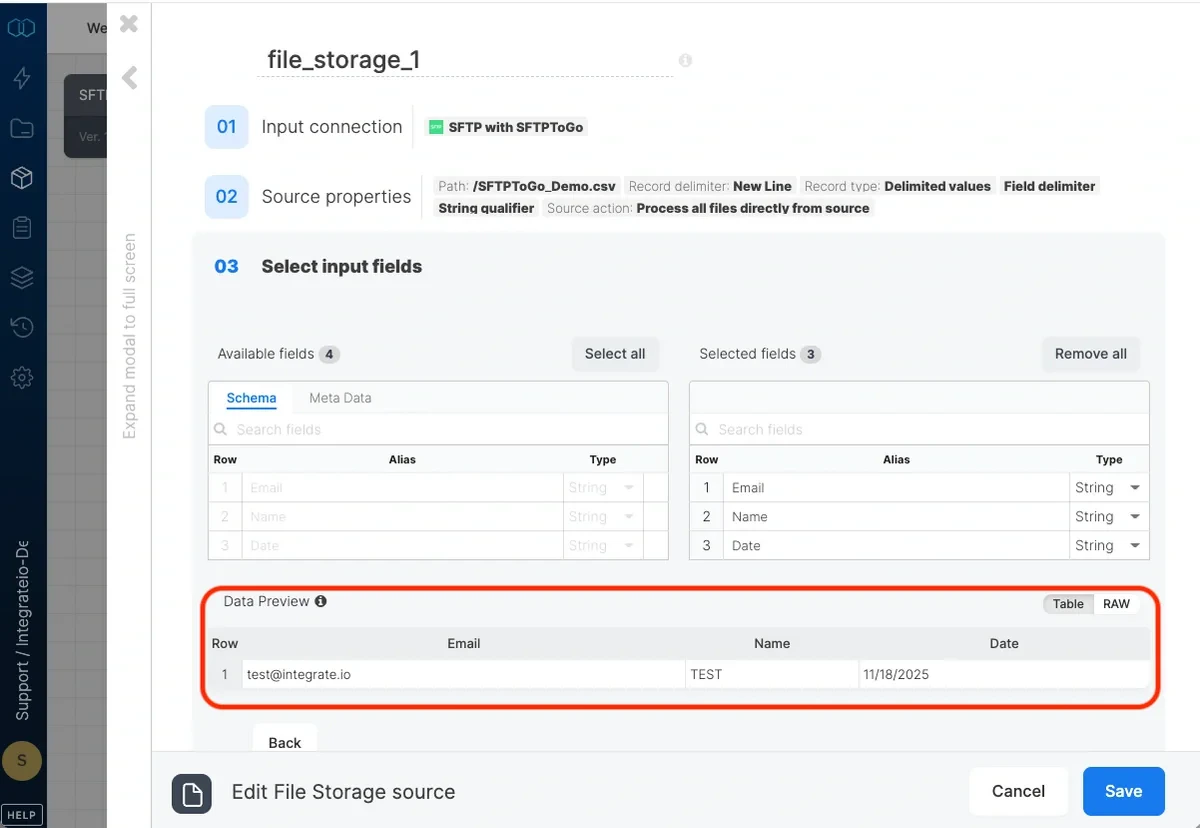
Task: Open the folder workspaces icon in sidebar
Action: point(22,127)
